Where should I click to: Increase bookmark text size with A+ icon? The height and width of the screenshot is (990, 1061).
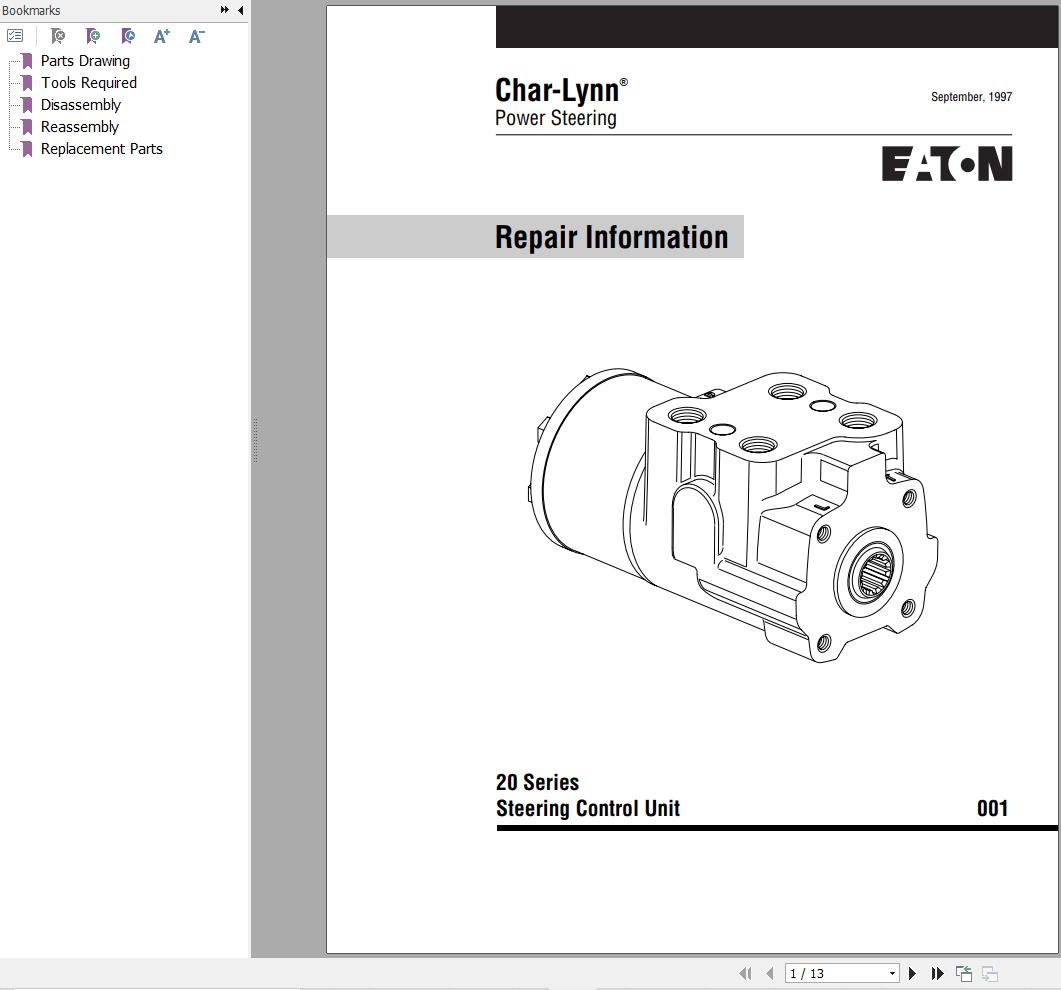161,36
